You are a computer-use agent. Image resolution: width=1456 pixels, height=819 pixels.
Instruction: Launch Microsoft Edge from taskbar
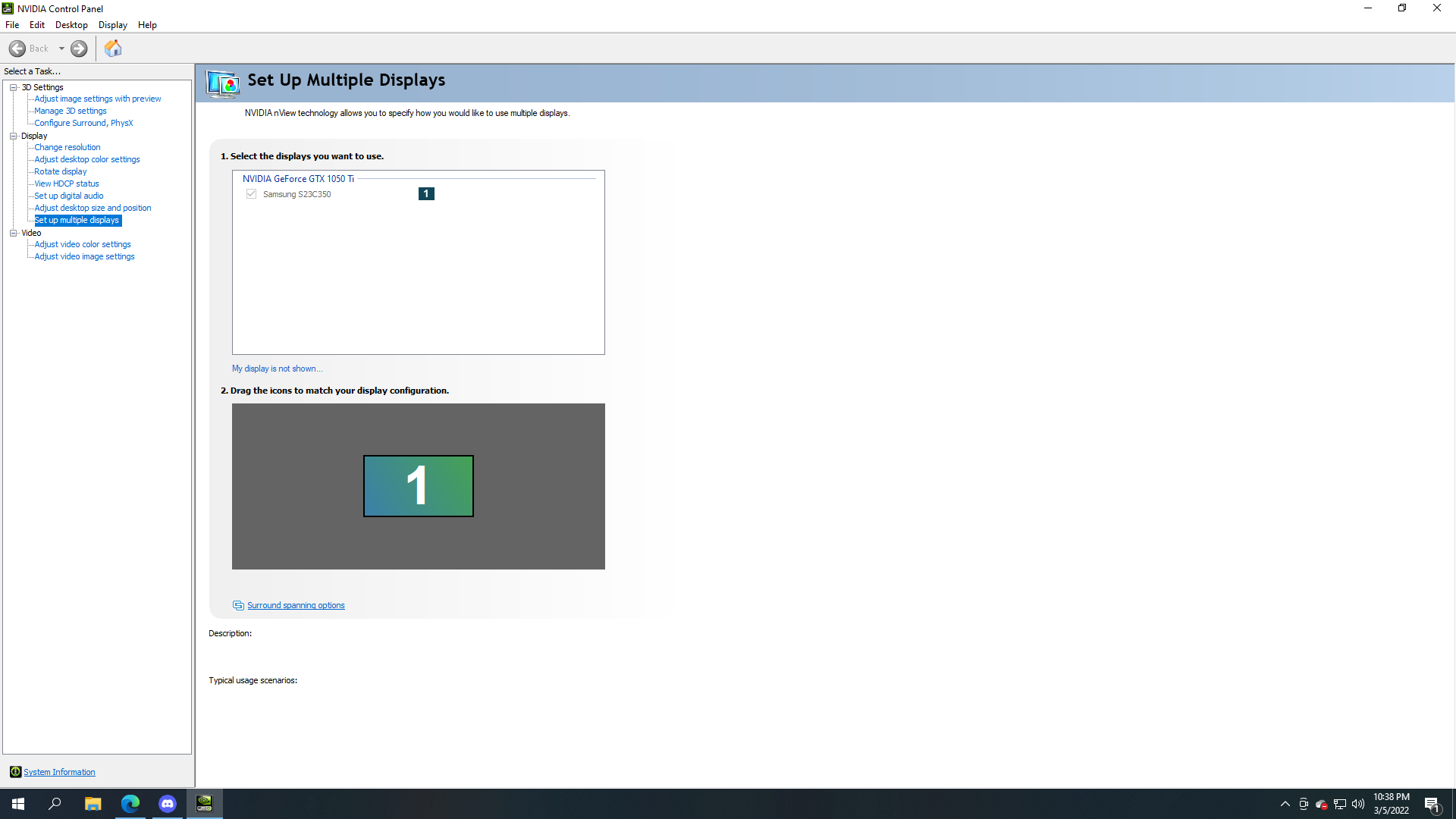point(130,804)
